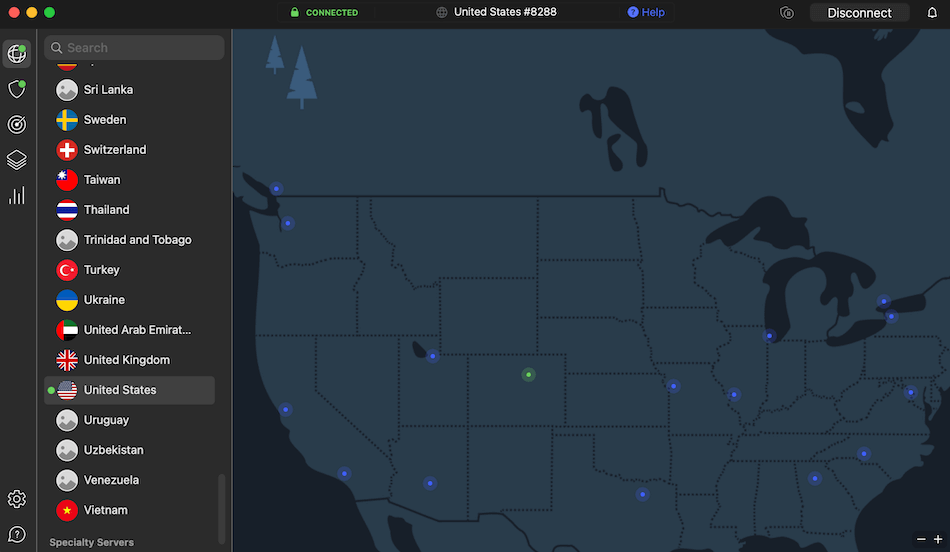The width and height of the screenshot is (950, 552).
Task: Click the CONNECTED status indicator
Action: (324, 12)
